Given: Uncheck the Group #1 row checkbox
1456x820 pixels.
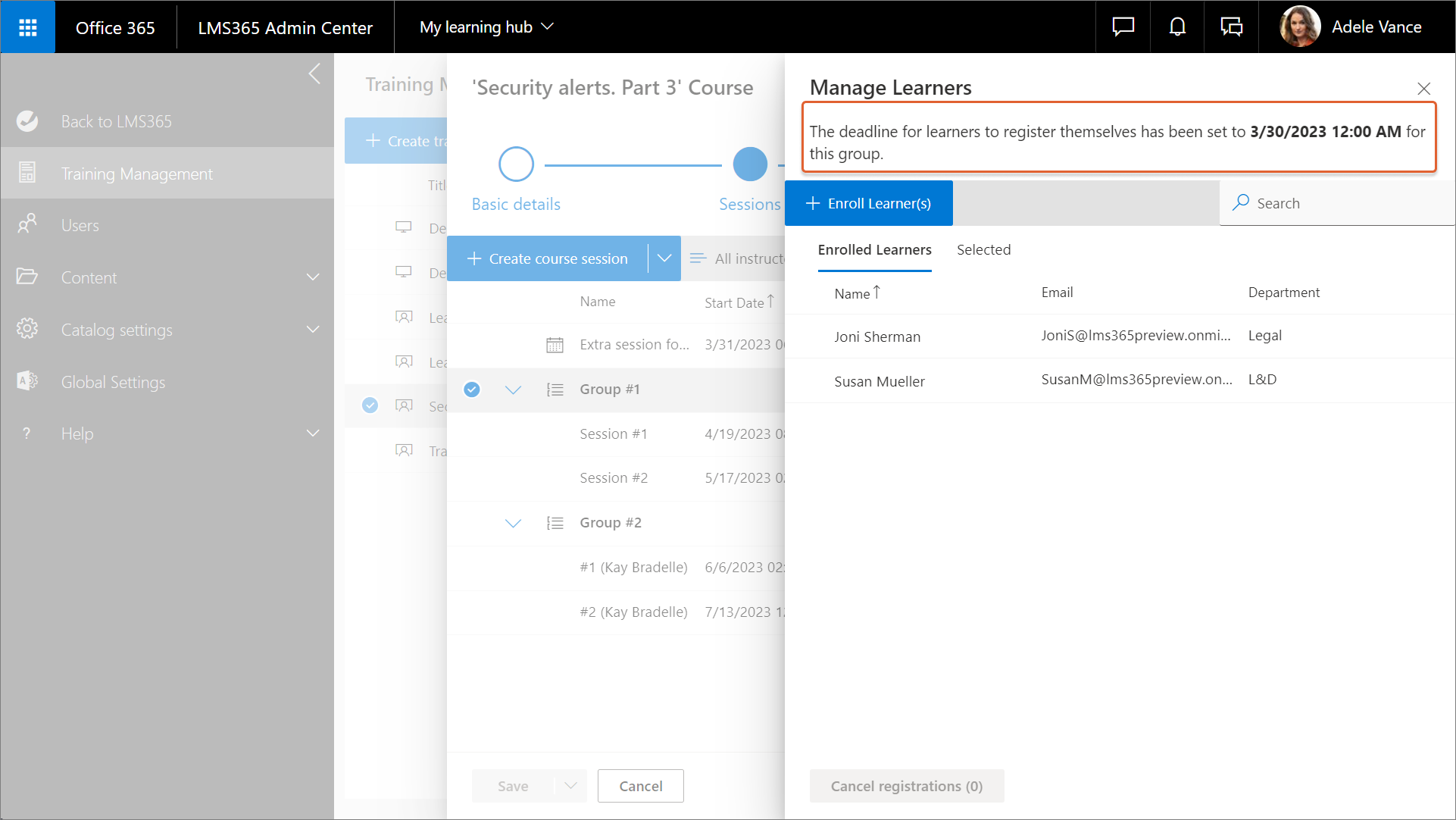Looking at the screenshot, I should pyautogui.click(x=472, y=390).
